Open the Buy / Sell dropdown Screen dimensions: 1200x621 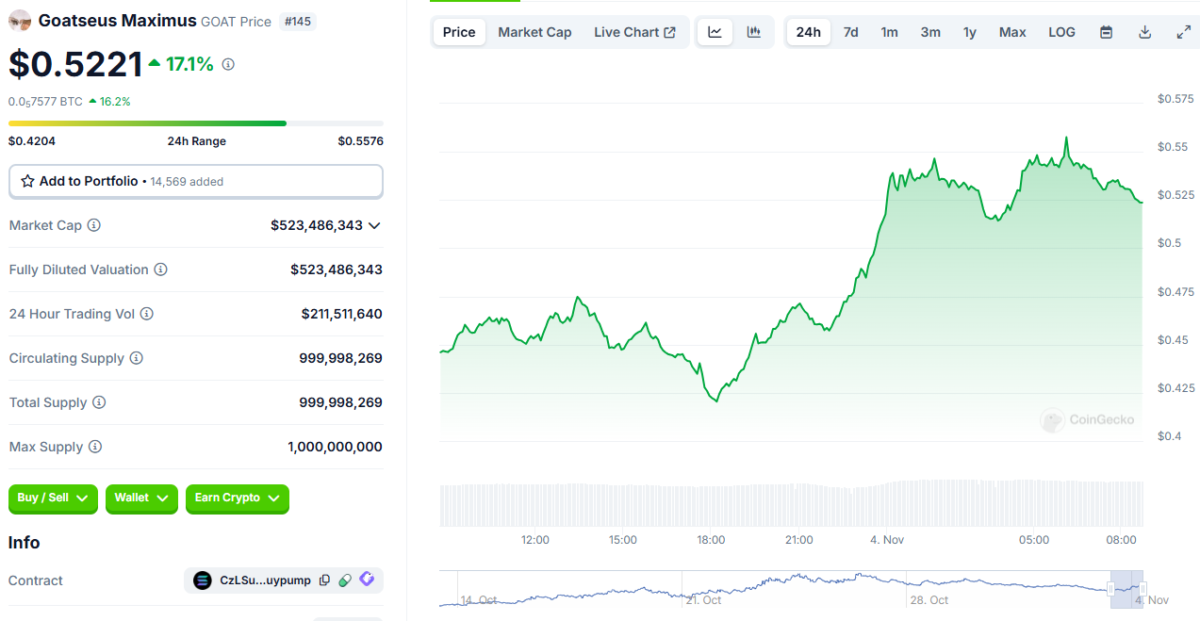pyautogui.click(x=54, y=498)
